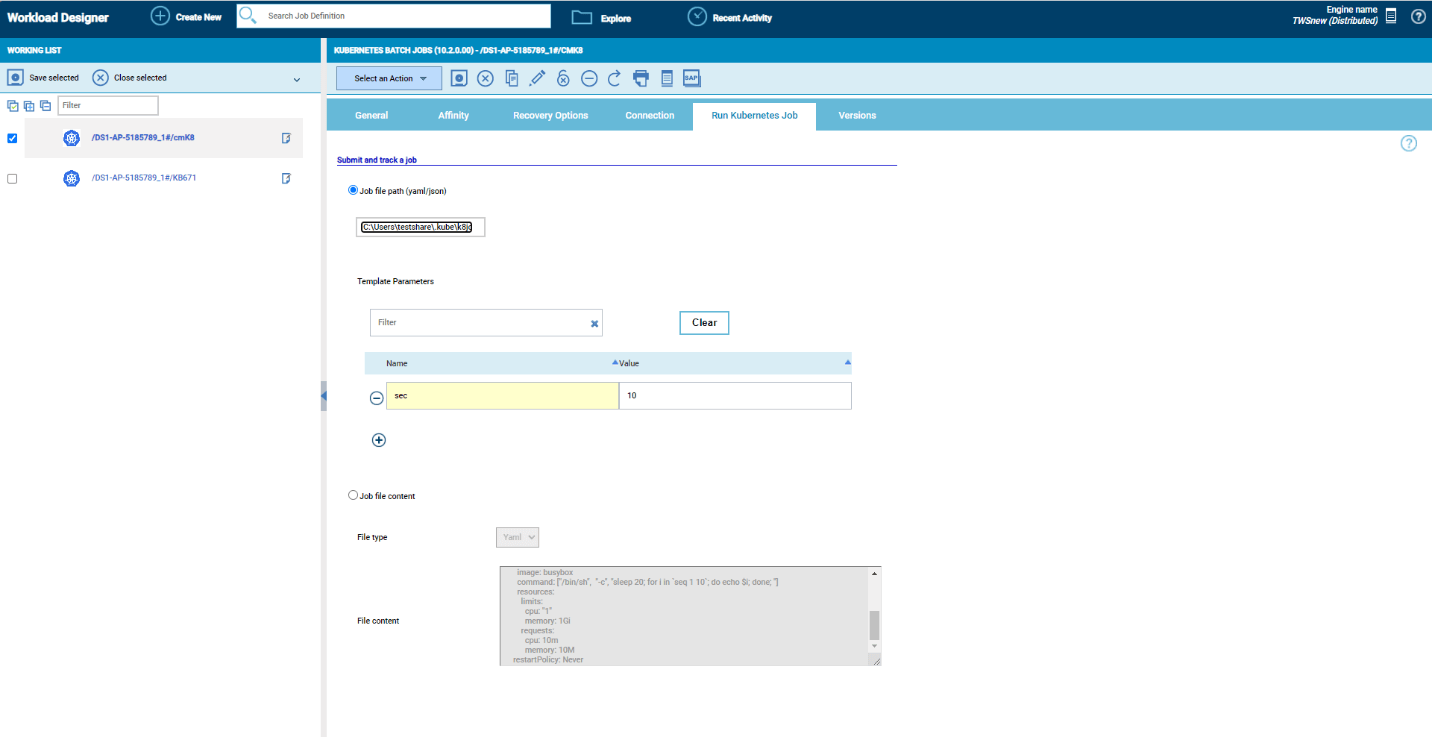
Task: Switch to the Recovery Options tab
Action: tap(550, 115)
